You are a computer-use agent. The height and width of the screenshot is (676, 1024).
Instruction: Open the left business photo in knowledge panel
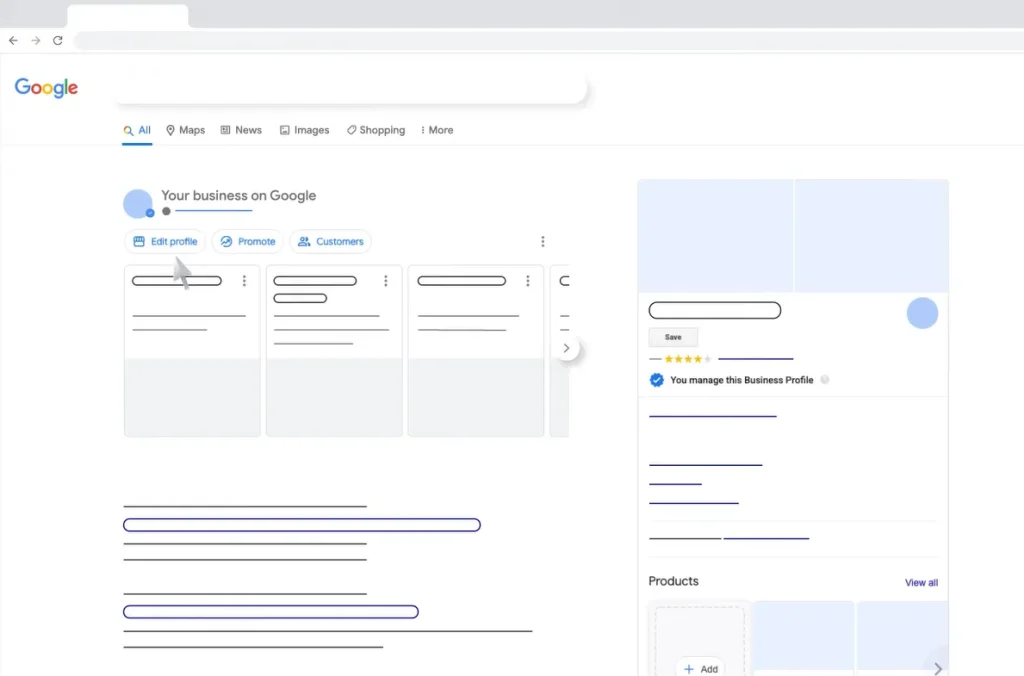coord(715,236)
